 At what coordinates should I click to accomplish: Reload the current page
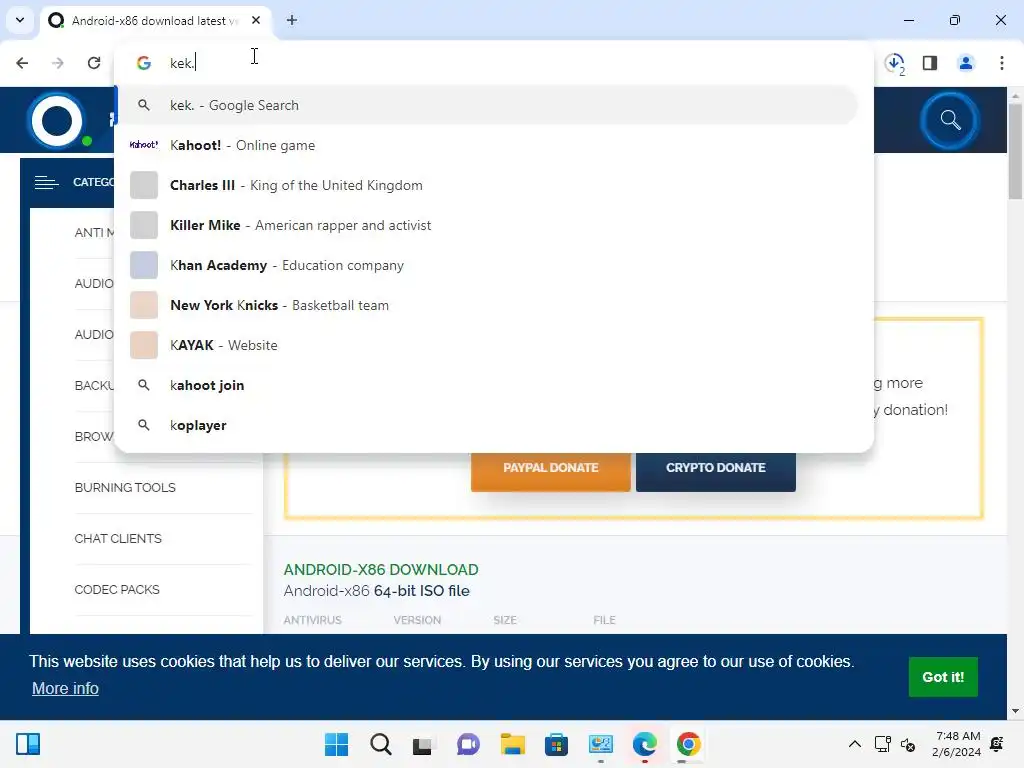click(x=94, y=63)
